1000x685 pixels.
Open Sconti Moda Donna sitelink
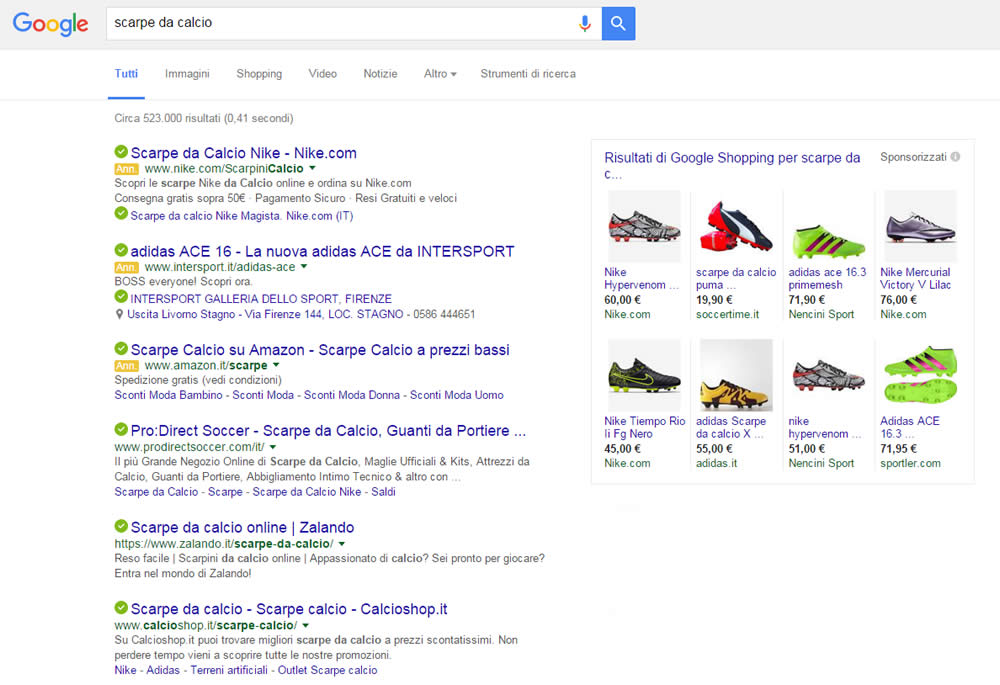point(352,395)
